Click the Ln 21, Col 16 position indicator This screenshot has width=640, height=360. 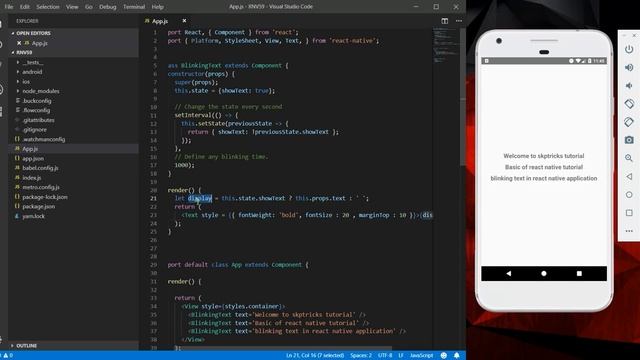(x=315, y=356)
